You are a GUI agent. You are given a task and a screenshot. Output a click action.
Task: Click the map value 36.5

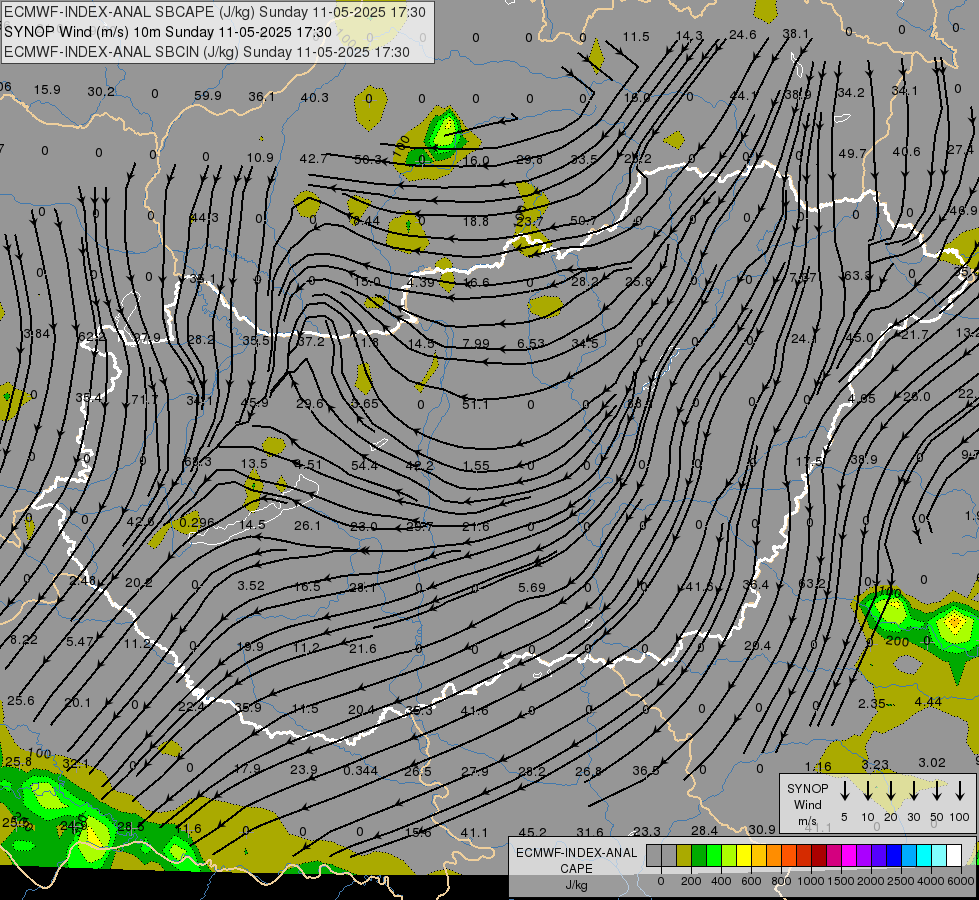tap(646, 771)
